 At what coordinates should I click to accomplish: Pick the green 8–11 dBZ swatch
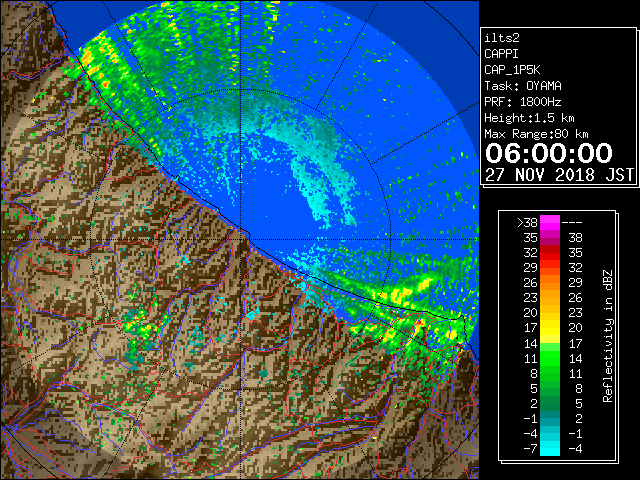550,373
